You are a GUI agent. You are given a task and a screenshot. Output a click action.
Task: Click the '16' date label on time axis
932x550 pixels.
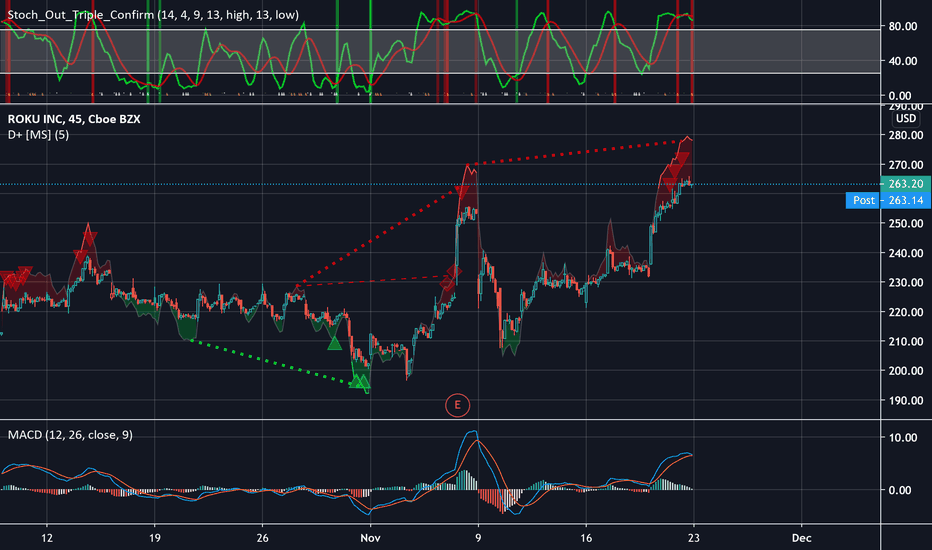(586, 538)
